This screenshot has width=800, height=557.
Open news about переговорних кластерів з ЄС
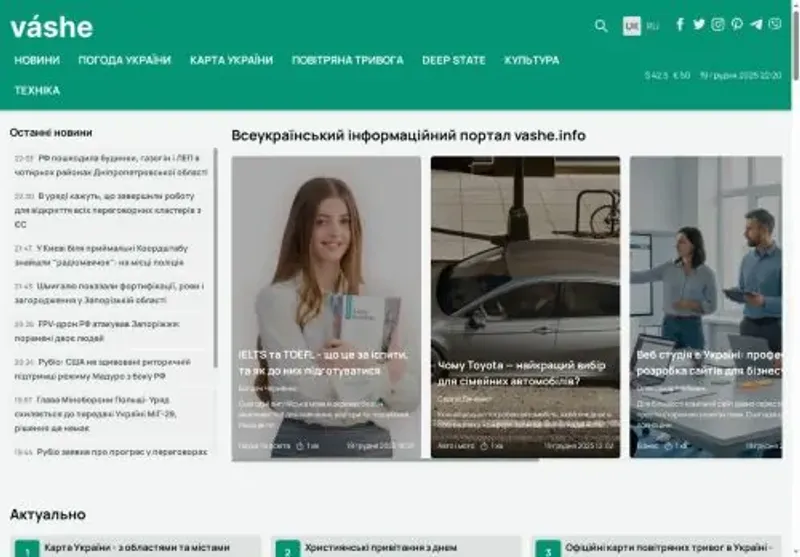point(108,210)
